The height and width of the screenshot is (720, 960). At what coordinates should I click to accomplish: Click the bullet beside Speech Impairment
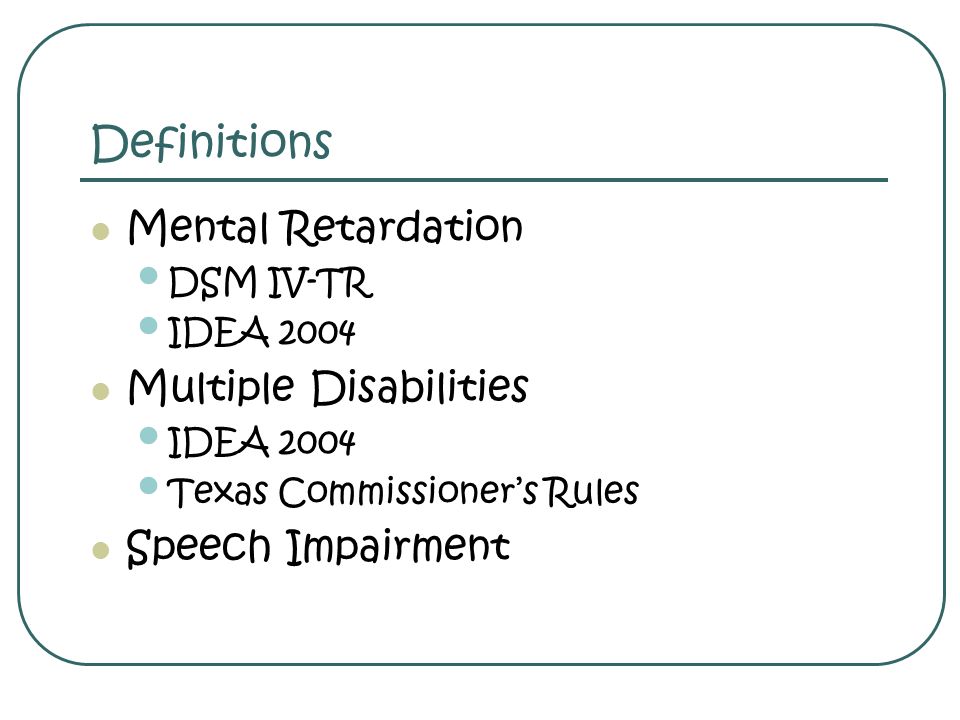click(100, 550)
